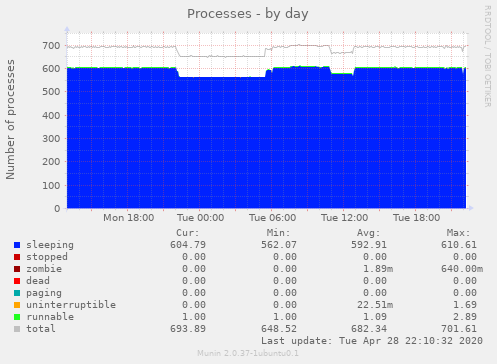The height and width of the screenshot is (364, 497).
Task: Click zombie maximum value 640.00m
Action: tap(462, 269)
